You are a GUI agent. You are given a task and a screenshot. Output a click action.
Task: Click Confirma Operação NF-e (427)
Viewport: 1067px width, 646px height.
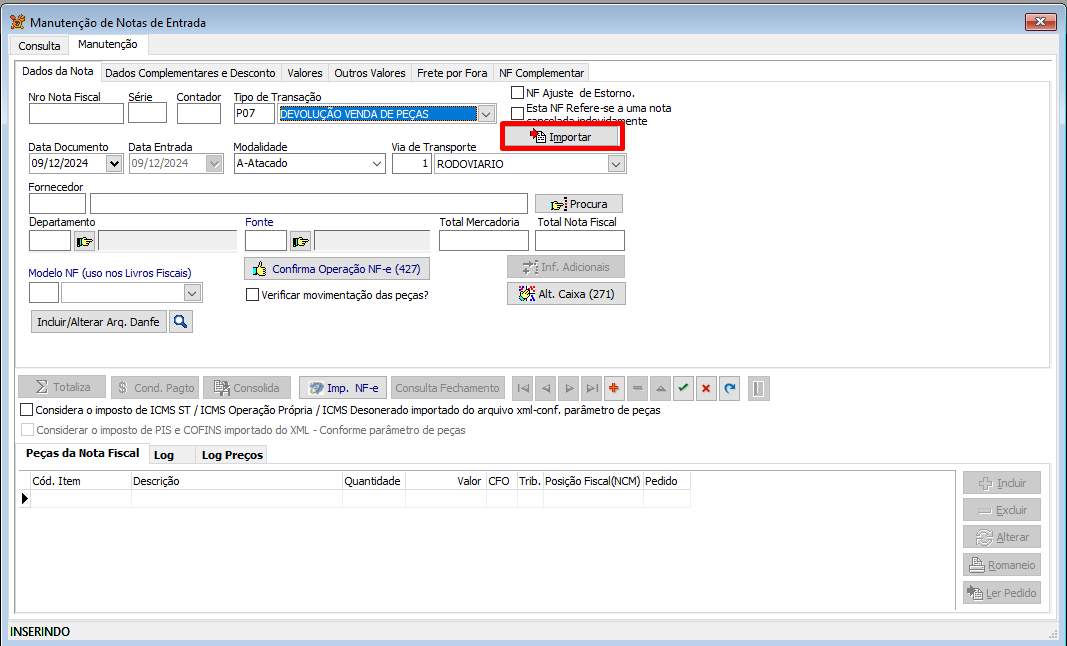337,269
